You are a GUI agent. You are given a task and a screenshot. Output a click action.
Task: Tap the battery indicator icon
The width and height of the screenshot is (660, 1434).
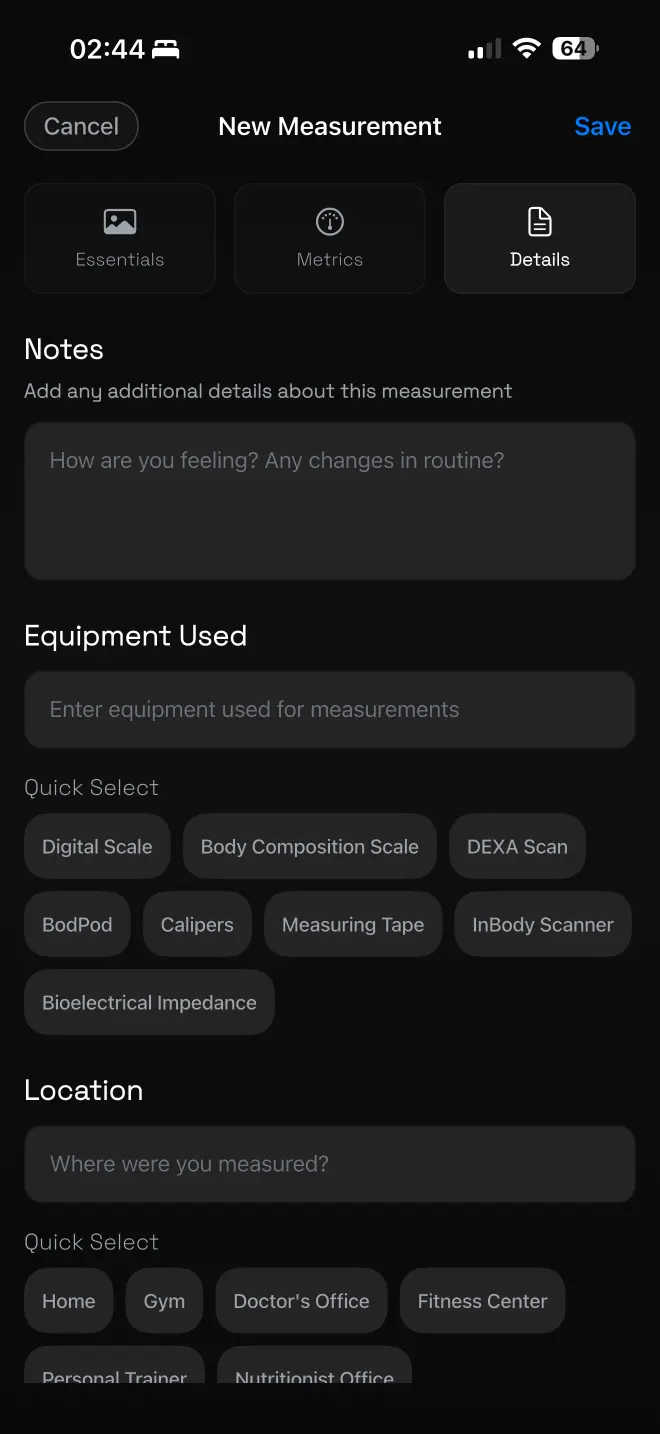(575, 48)
